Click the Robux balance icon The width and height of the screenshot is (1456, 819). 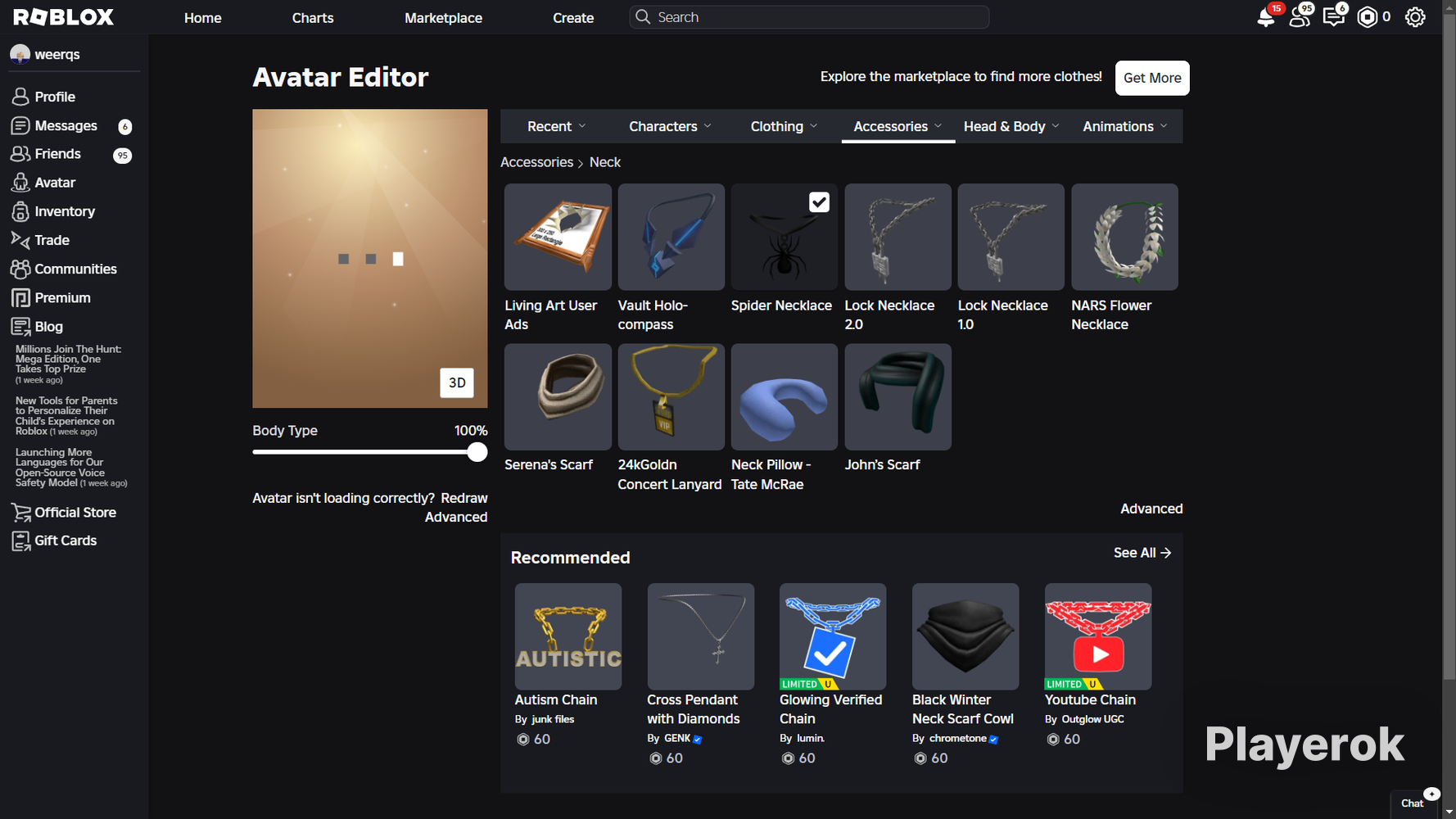click(x=1368, y=17)
